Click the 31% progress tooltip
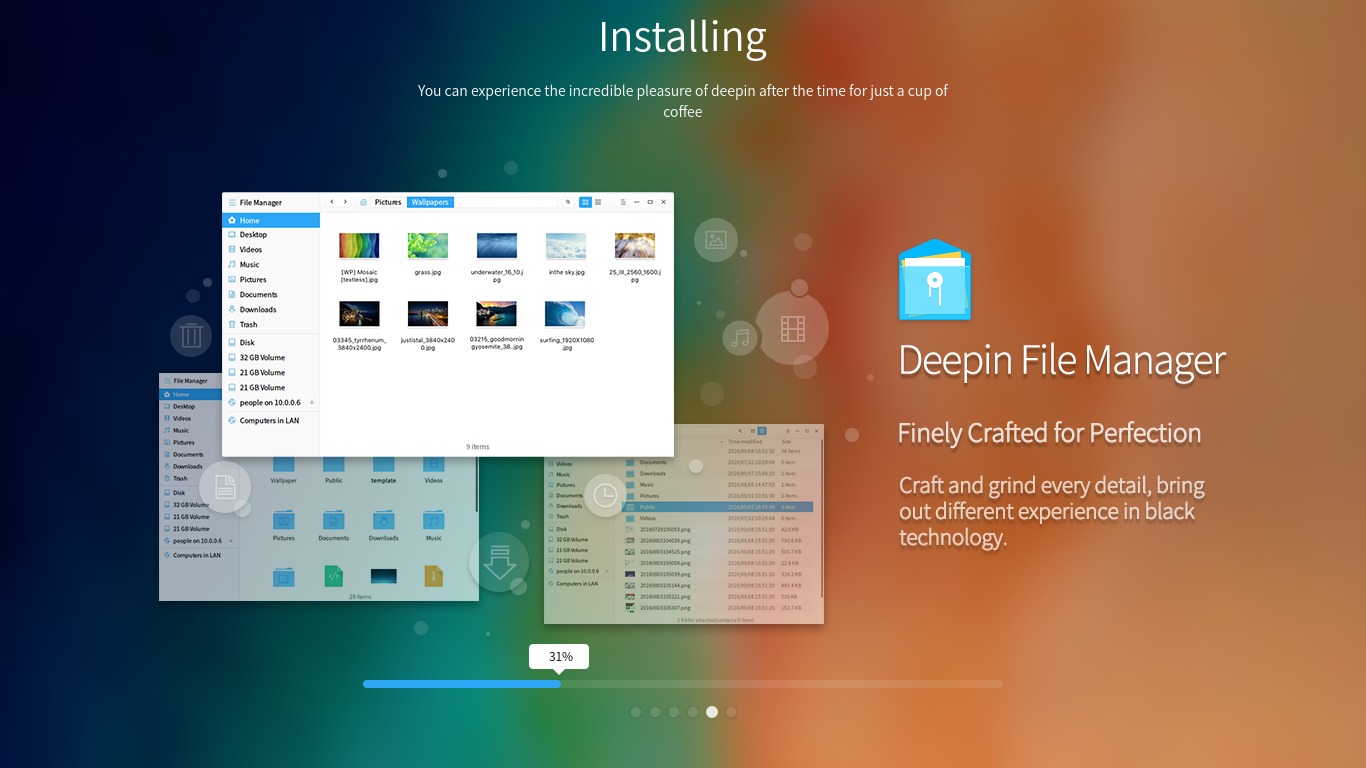1366x768 pixels. click(559, 657)
